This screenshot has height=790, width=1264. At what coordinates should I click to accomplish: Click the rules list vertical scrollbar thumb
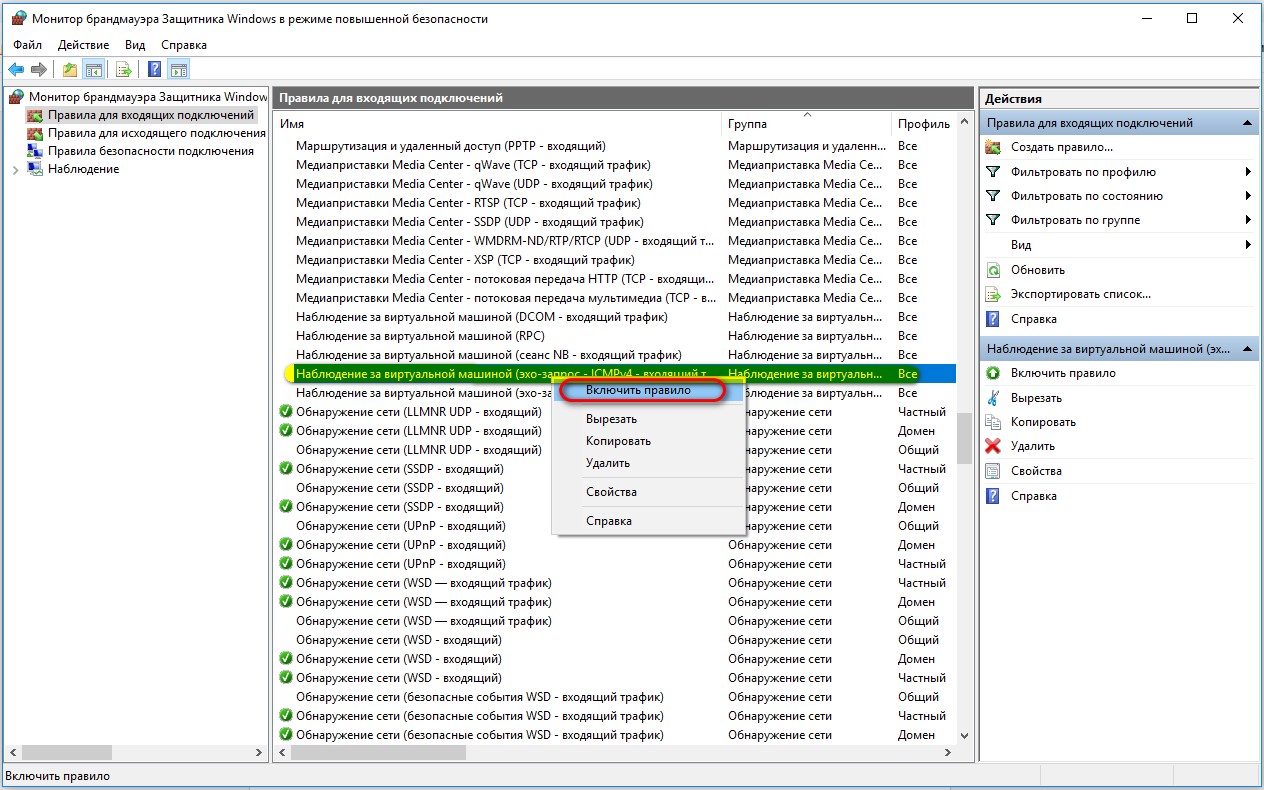[x=964, y=438]
